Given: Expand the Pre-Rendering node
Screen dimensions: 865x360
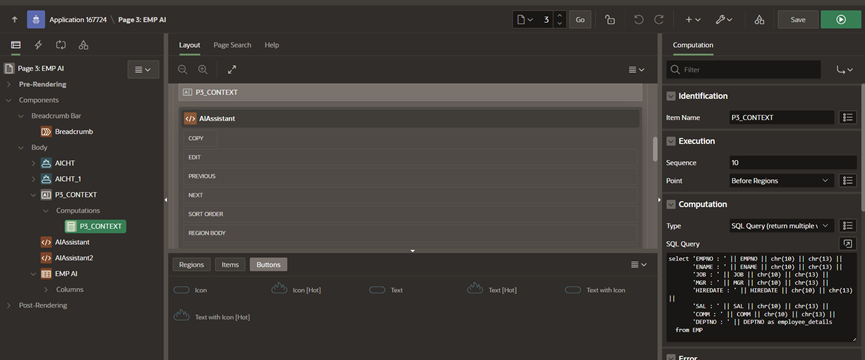Looking at the screenshot, I should pos(8,84).
